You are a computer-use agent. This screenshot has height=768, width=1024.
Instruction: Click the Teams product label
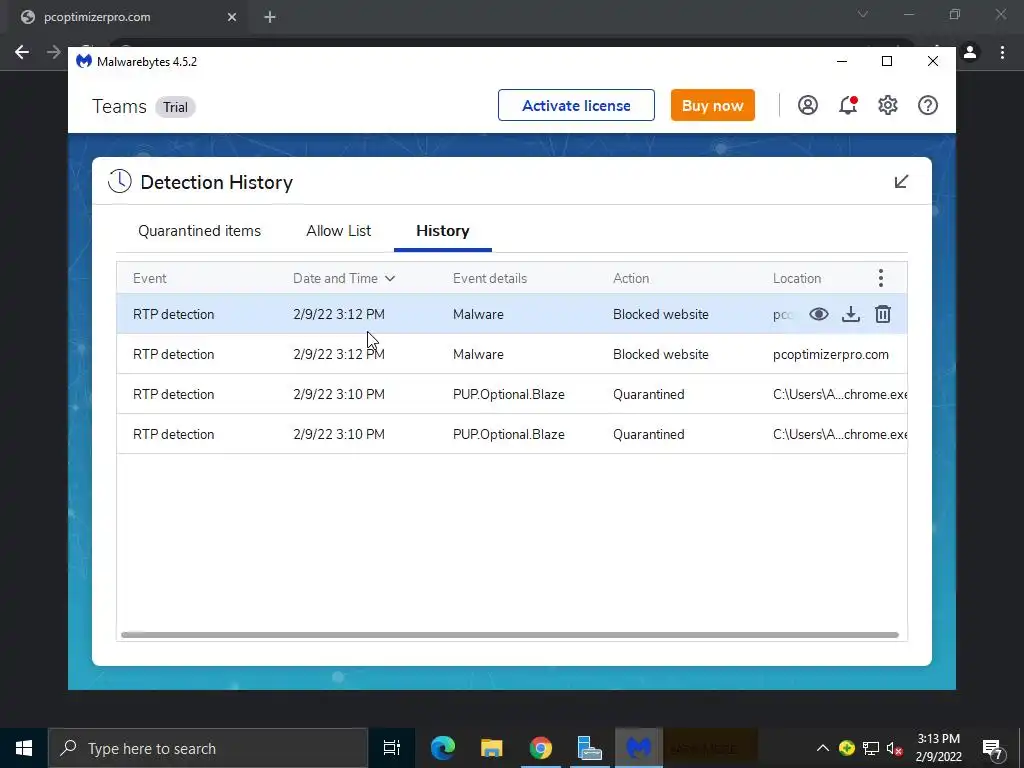point(119,106)
